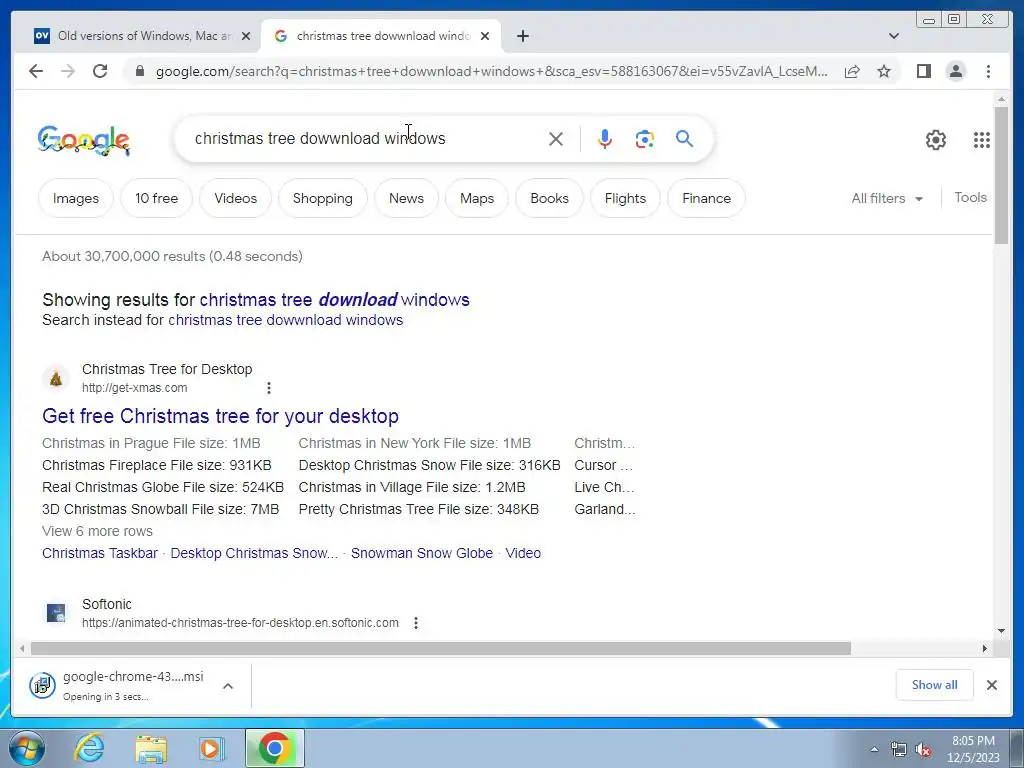
Task: Open Windows Explorer from the taskbar
Action: [152, 748]
